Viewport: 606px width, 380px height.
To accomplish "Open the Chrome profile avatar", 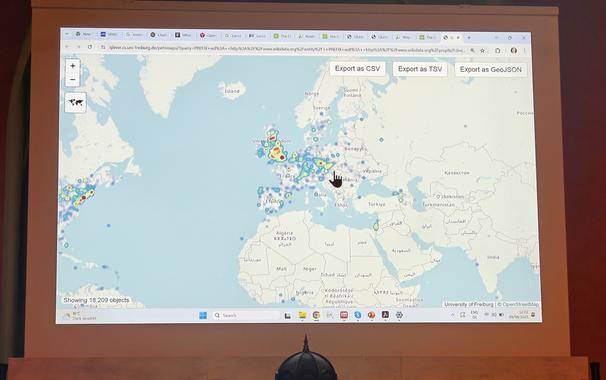I will pyautogui.click(x=514, y=51).
